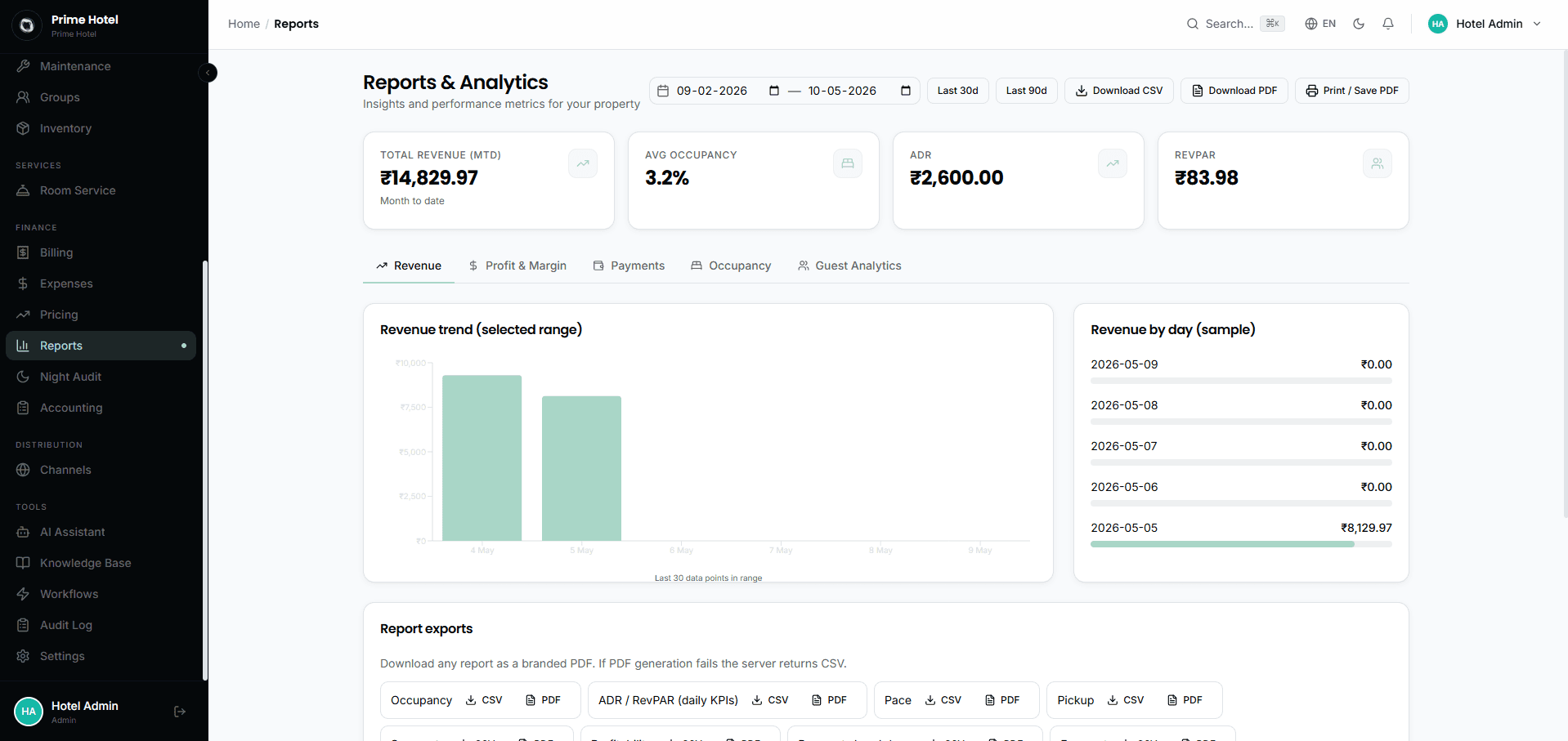
Task: Click the Search field
Action: pyautogui.click(x=1235, y=24)
